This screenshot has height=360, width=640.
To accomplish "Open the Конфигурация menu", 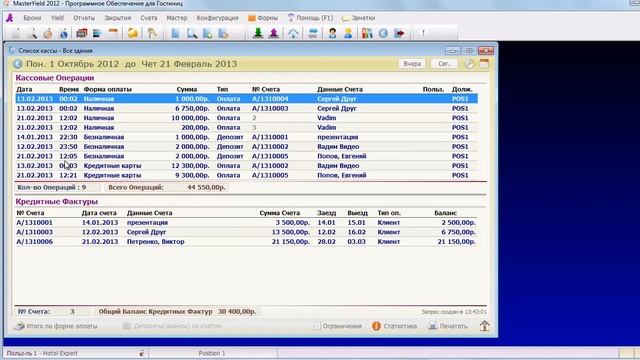I will [217, 18].
